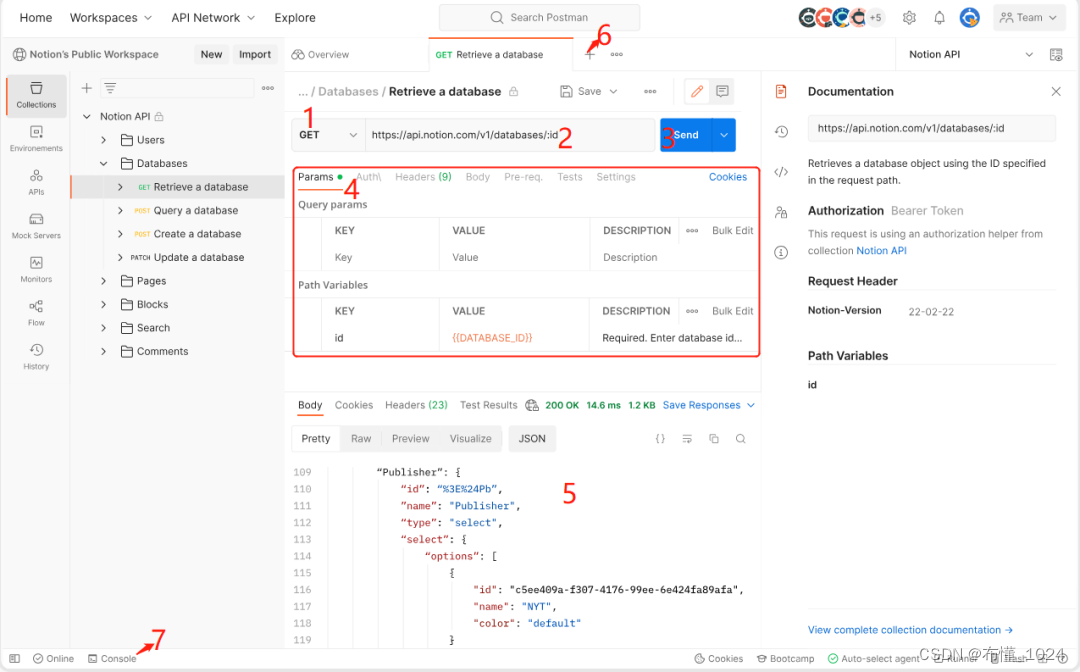Image resolution: width=1080 pixels, height=672 pixels.
Task: Copy the response body with copy icon
Action: (714, 439)
